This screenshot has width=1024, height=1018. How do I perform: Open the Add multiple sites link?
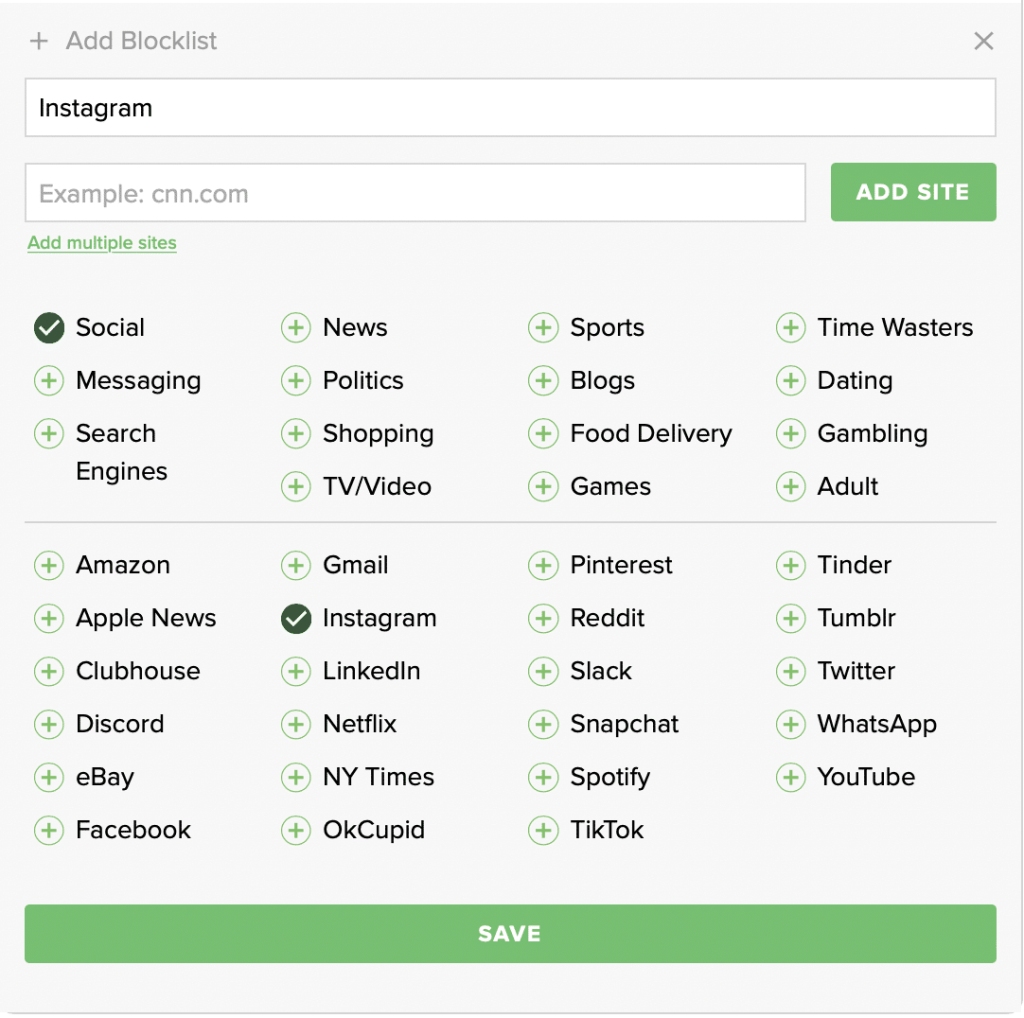101,243
